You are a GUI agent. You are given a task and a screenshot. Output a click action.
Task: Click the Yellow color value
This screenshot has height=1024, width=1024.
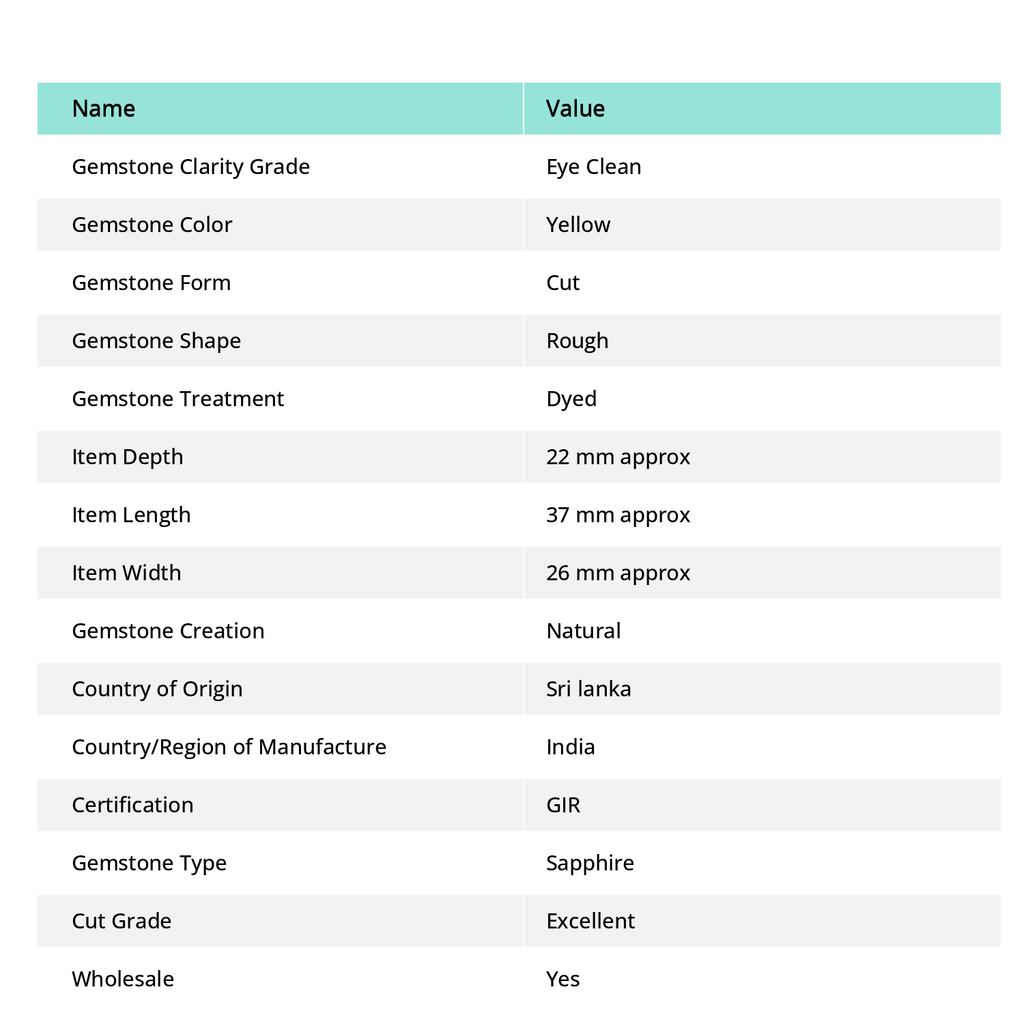pyautogui.click(x=578, y=224)
